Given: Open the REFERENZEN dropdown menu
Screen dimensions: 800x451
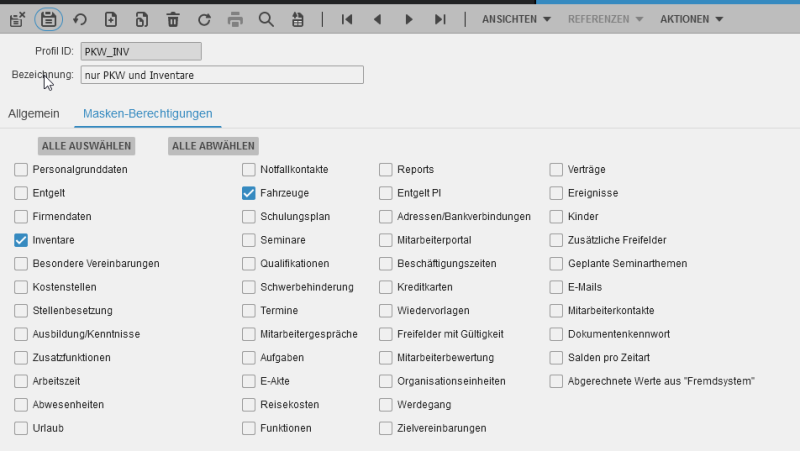Looking at the screenshot, I should click(605, 19).
